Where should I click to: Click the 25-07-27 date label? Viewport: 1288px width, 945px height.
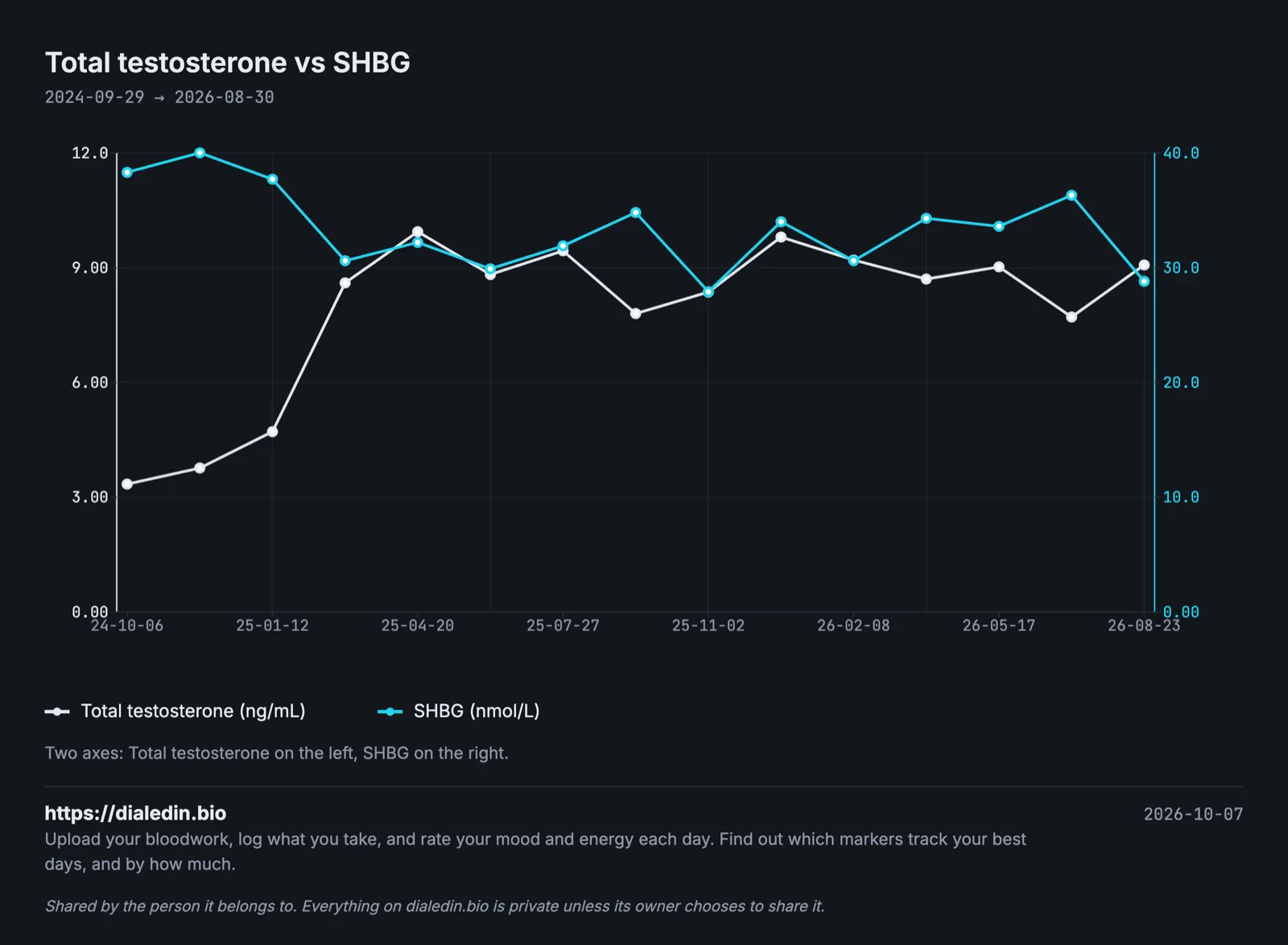(x=563, y=625)
